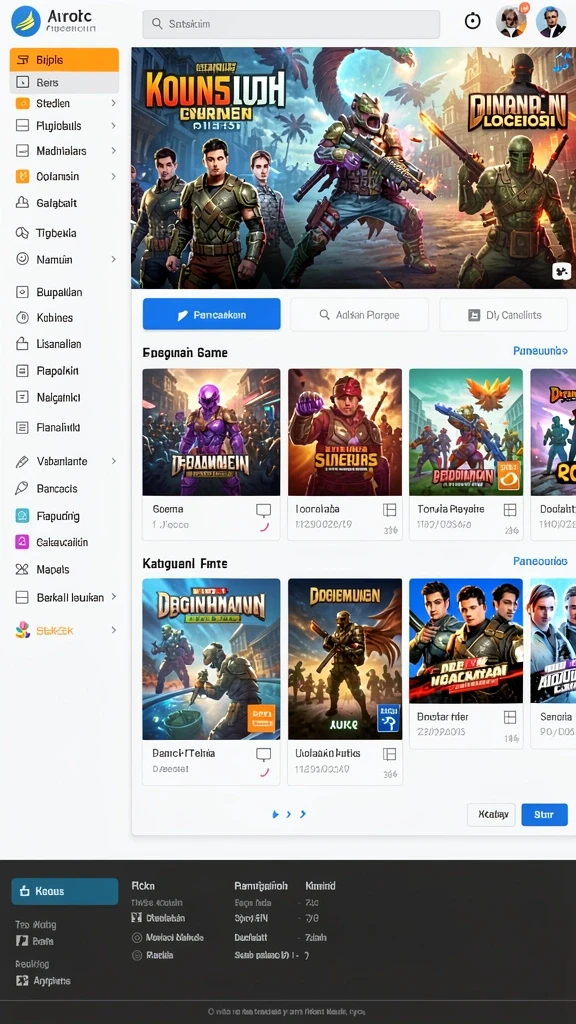Viewport: 576px width, 1024px height.
Task: Click the Galabalit sidebar icon
Action: point(22,203)
